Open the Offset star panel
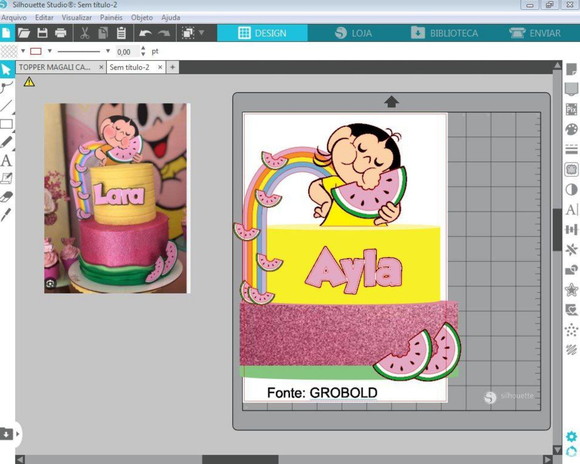580x464 pixels. click(571, 290)
